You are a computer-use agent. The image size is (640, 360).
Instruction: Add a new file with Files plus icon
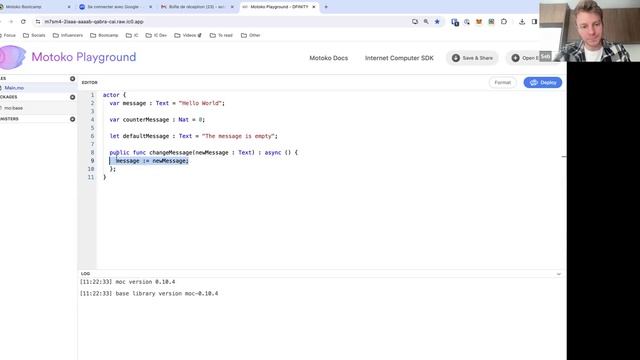click(73, 79)
